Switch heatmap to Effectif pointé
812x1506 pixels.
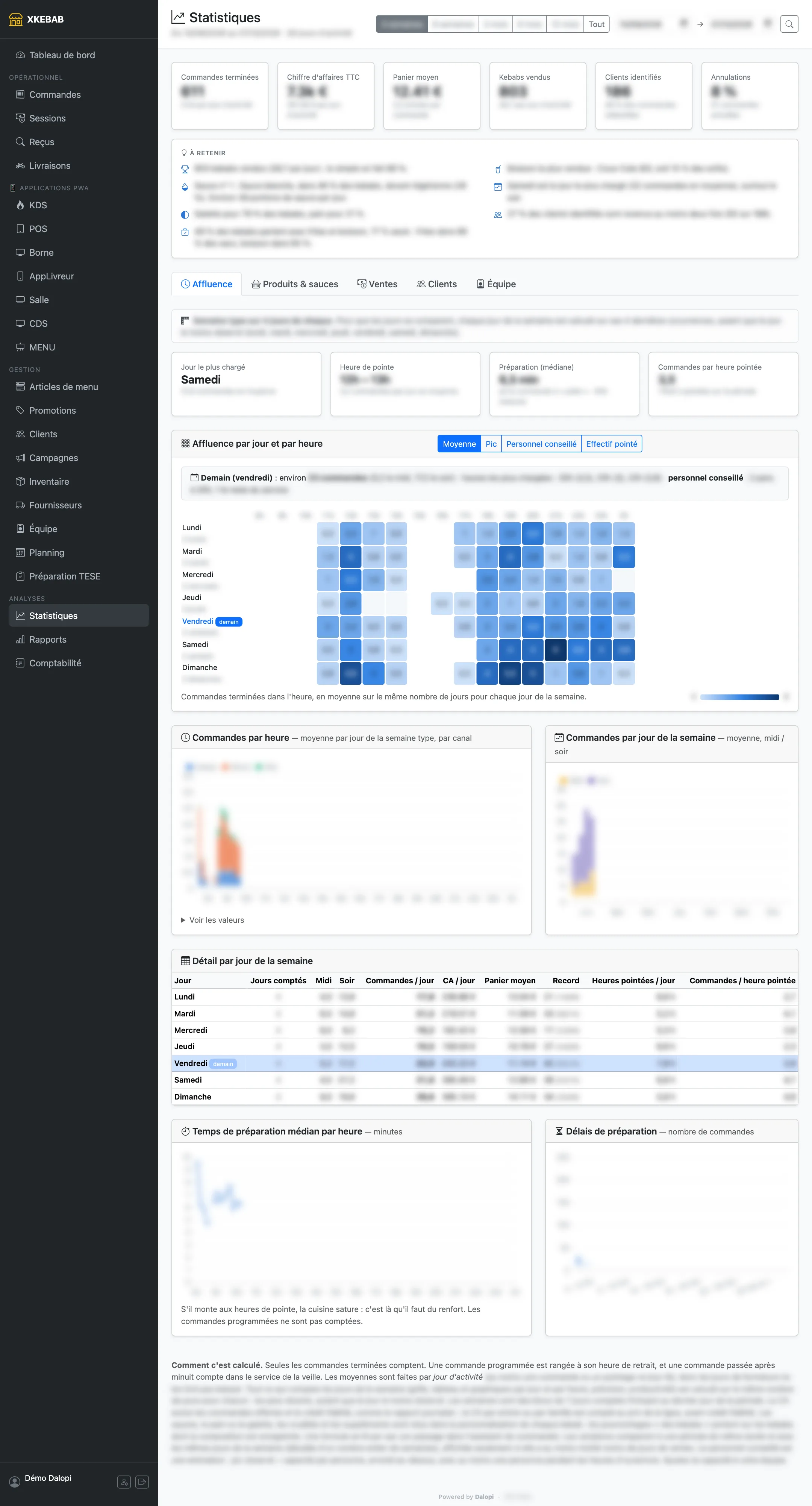(x=612, y=444)
